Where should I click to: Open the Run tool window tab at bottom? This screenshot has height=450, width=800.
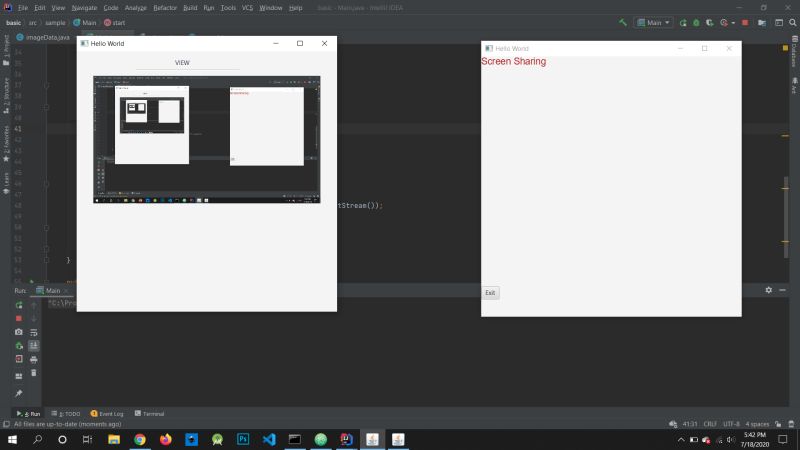(x=28, y=414)
